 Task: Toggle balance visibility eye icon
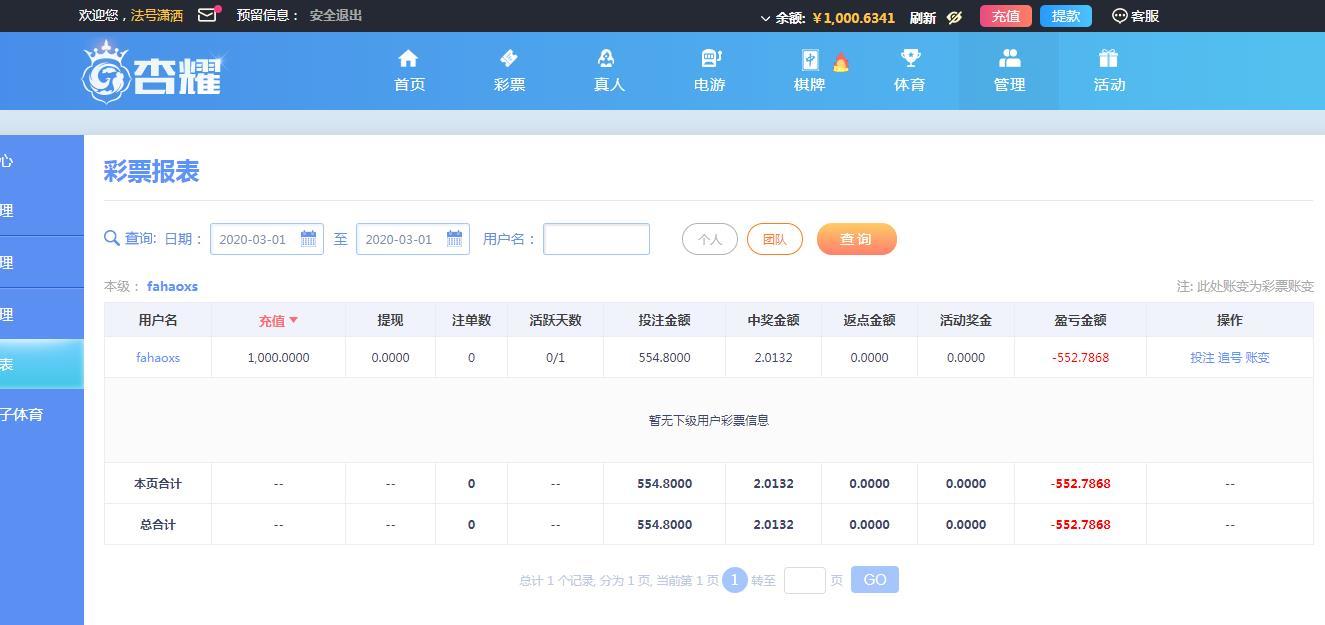pyautogui.click(x=954, y=17)
